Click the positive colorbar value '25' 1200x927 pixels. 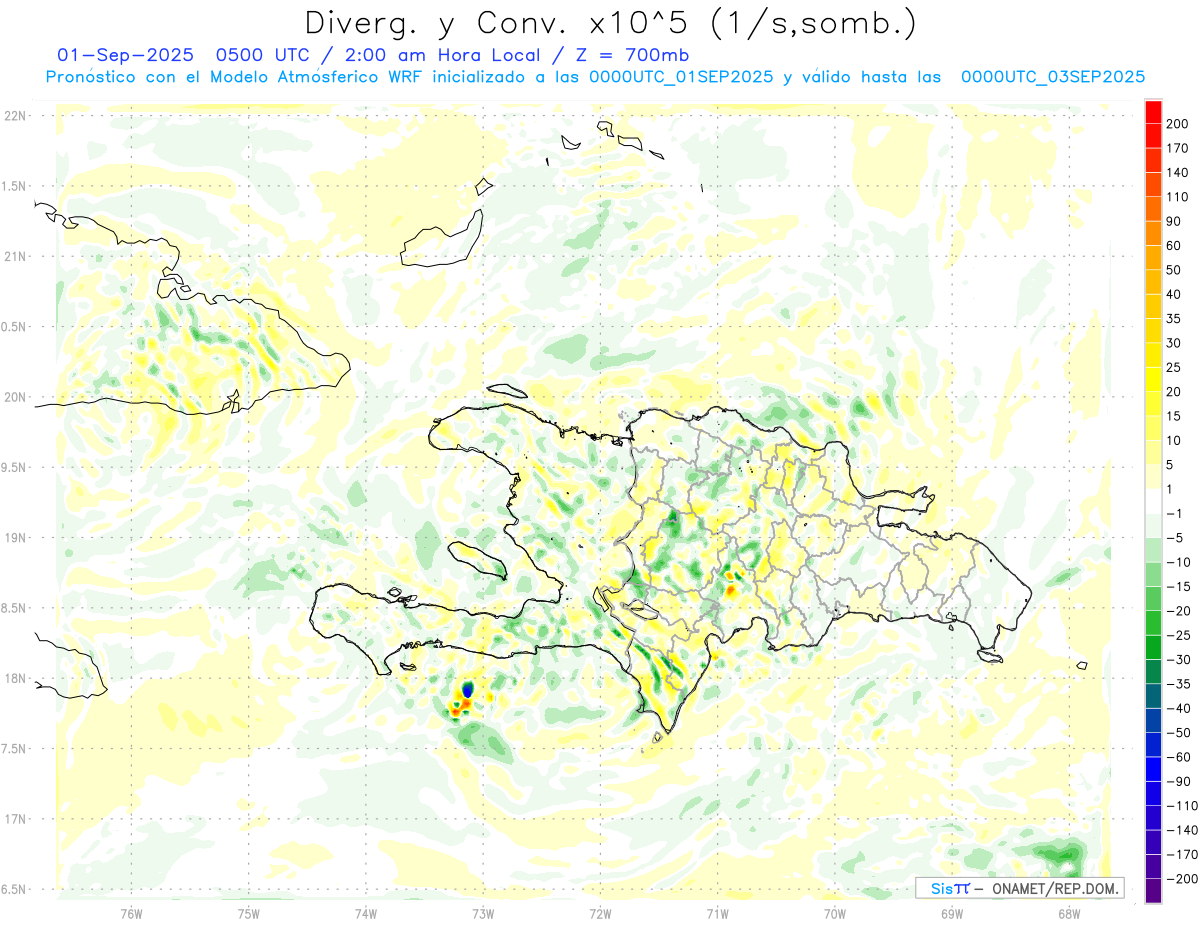tap(1174, 367)
